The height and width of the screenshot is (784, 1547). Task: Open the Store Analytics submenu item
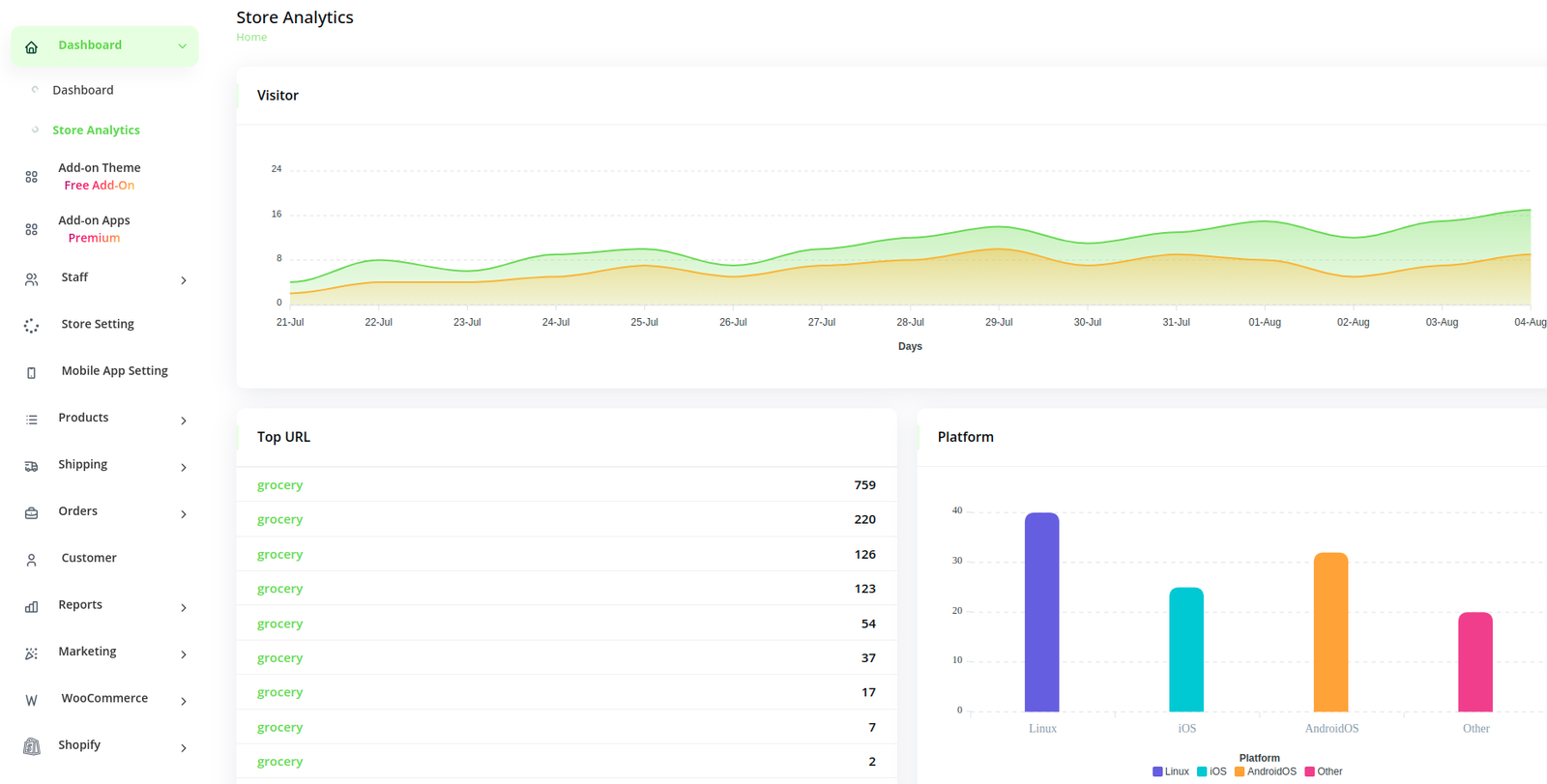(x=96, y=131)
